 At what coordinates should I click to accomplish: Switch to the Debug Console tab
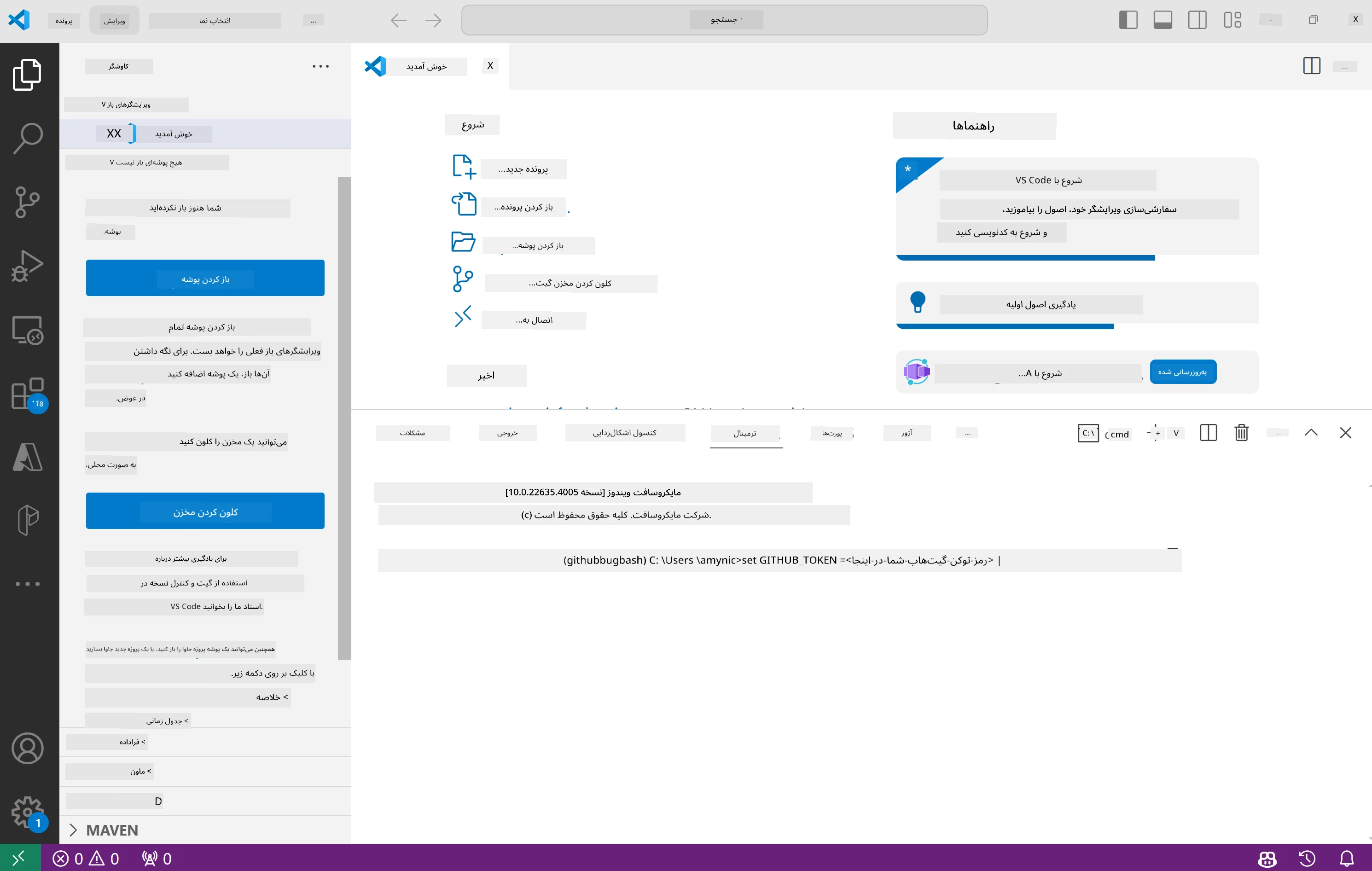point(624,433)
